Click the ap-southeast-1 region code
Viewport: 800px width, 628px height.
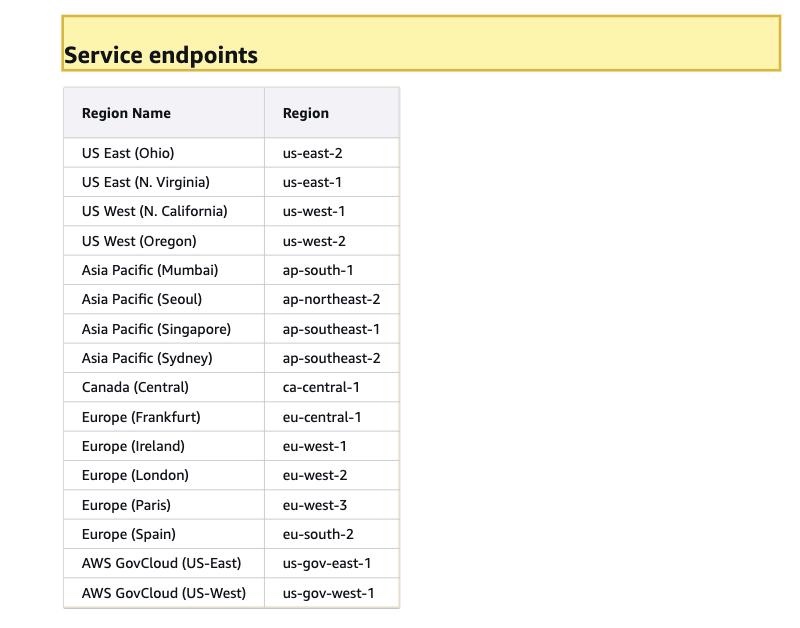click(331, 330)
